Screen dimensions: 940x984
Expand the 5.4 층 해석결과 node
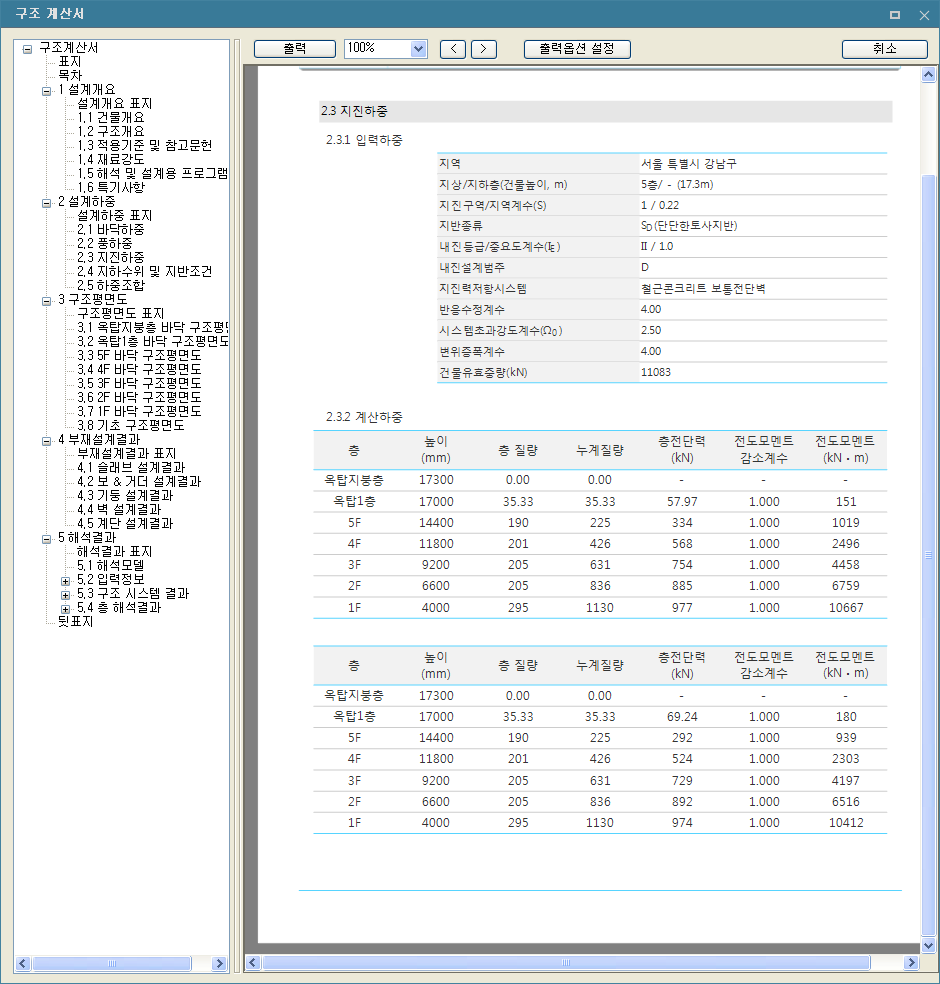[65, 609]
